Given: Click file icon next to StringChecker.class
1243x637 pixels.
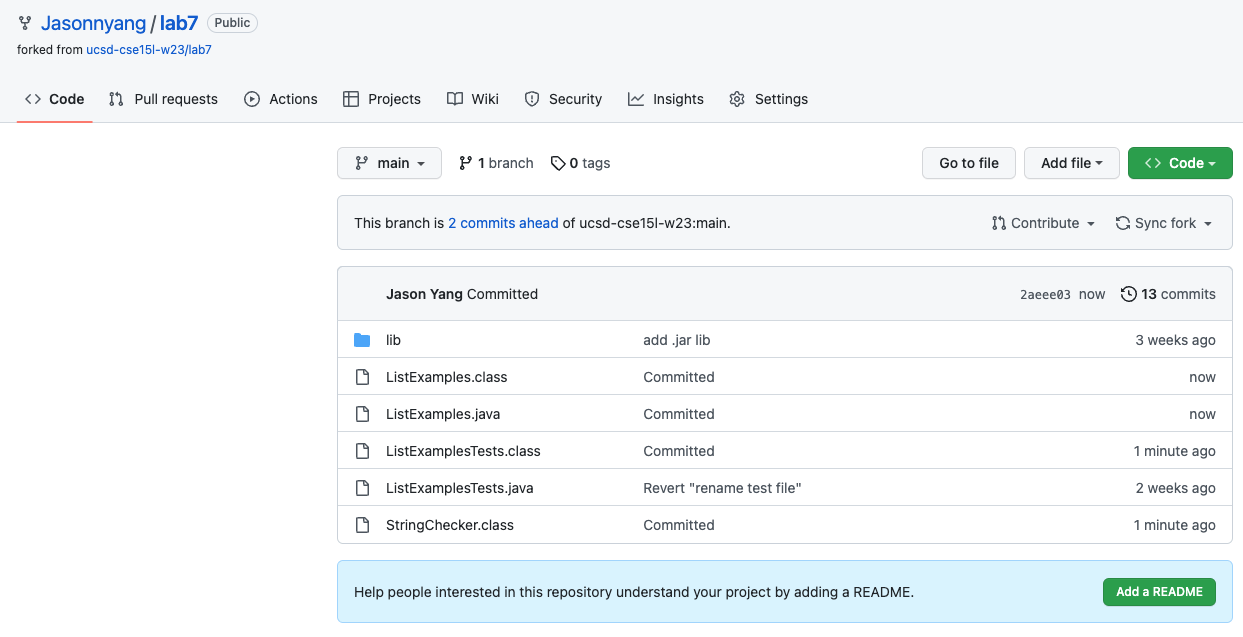Looking at the screenshot, I should 362,525.
